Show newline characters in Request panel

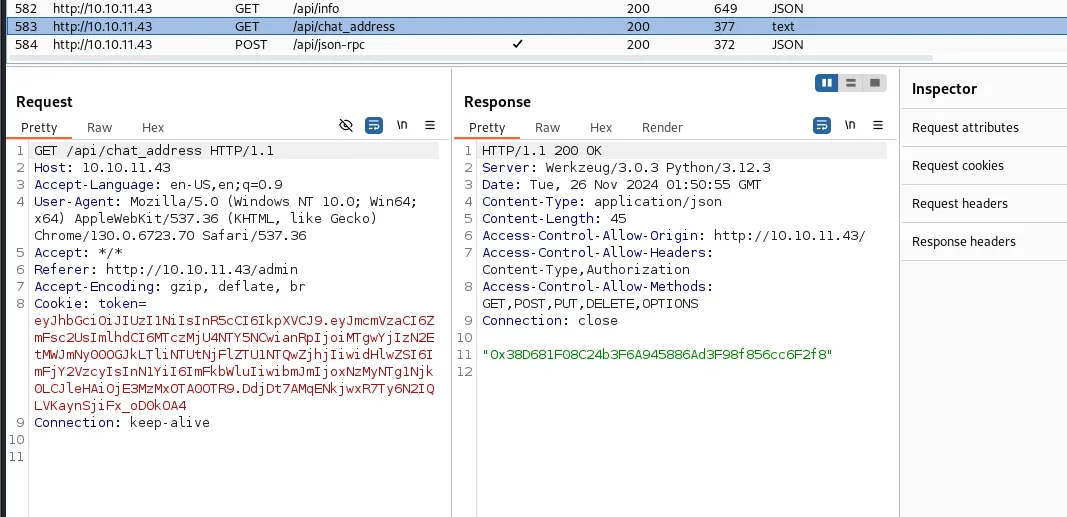(x=402, y=125)
